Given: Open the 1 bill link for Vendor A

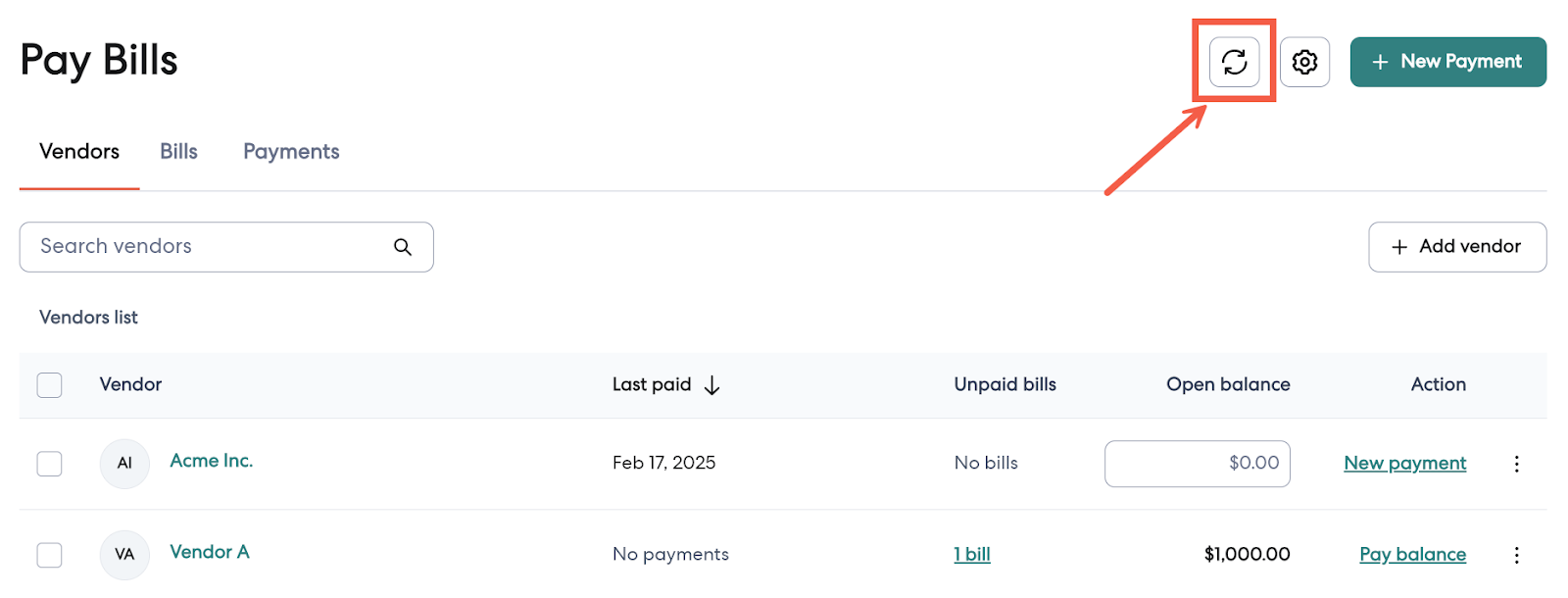Looking at the screenshot, I should click(972, 555).
